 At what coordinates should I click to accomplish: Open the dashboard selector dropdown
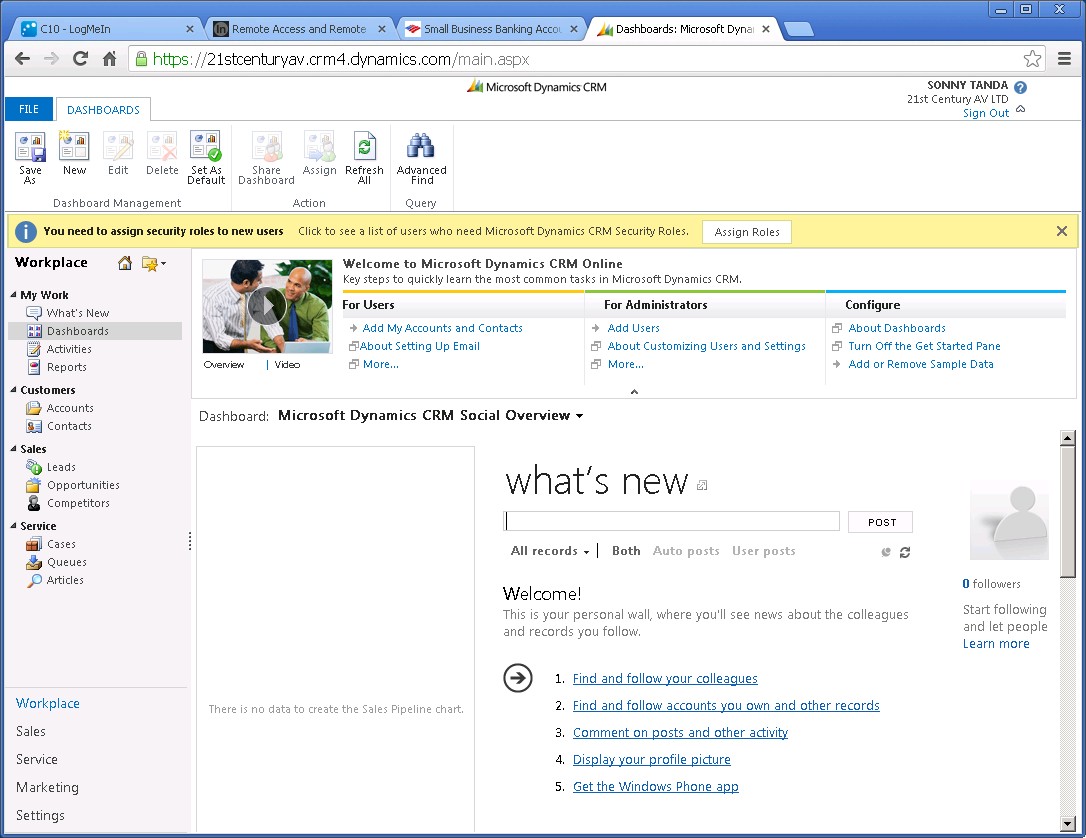(579, 416)
